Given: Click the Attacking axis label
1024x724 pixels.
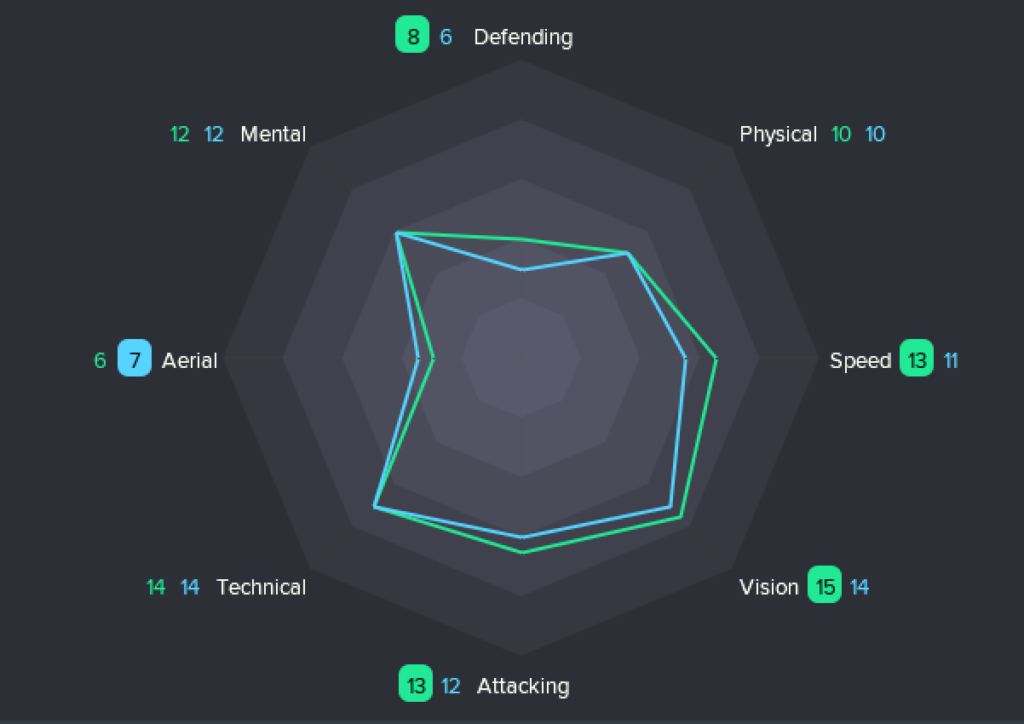Looking at the screenshot, I should 523,686.
